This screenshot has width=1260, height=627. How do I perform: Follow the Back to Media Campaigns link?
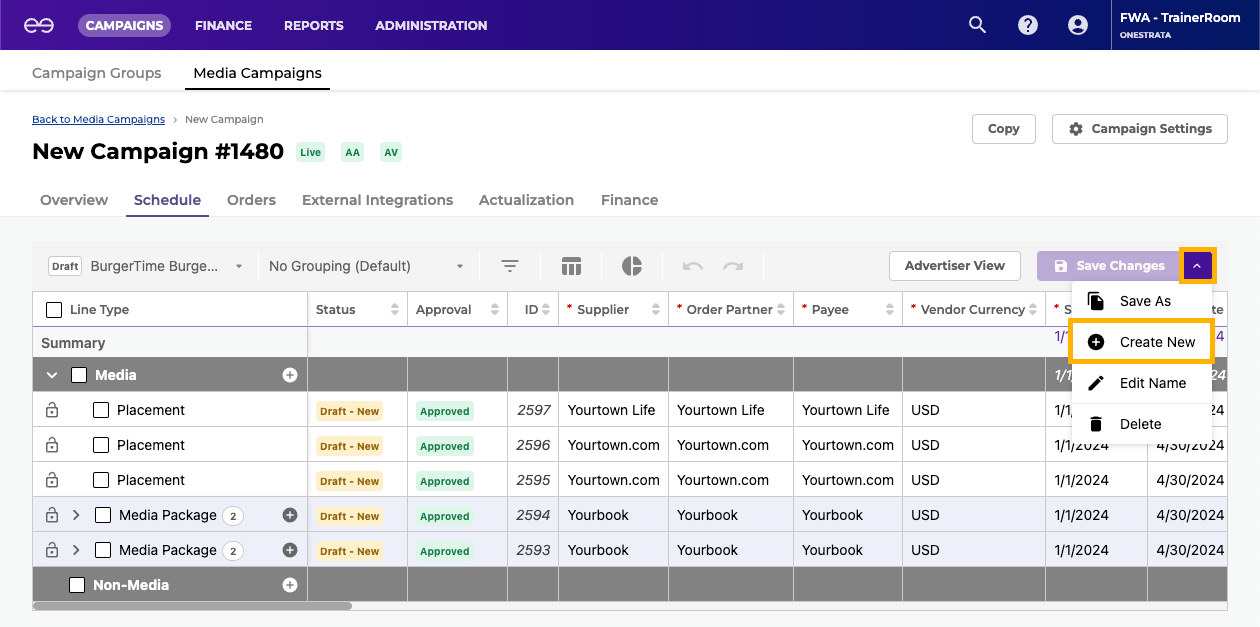[x=98, y=119]
